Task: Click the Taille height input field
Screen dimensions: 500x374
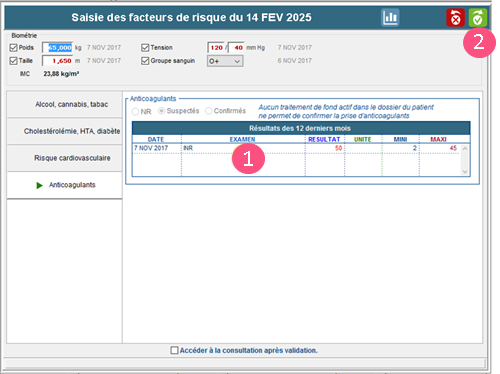Action: (57, 61)
